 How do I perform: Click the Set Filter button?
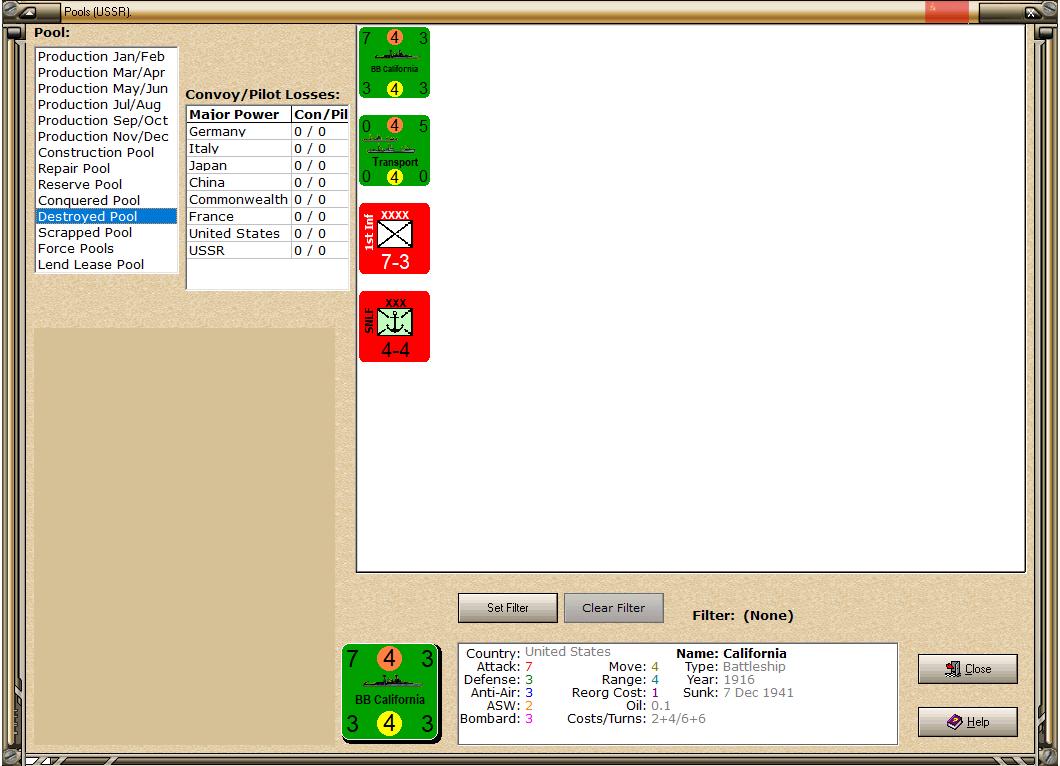point(508,608)
